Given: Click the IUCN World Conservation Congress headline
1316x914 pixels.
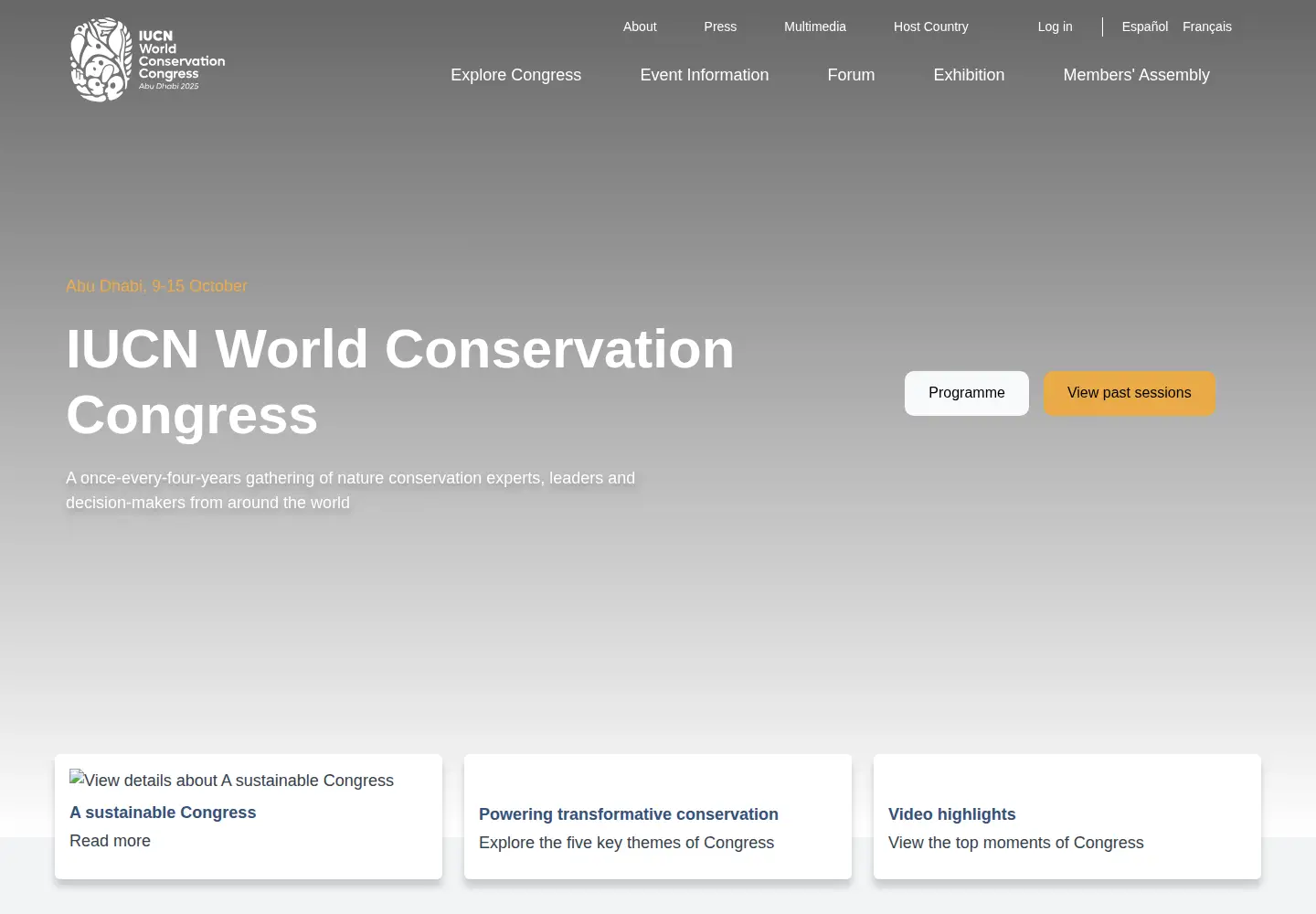Looking at the screenshot, I should (x=400, y=382).
